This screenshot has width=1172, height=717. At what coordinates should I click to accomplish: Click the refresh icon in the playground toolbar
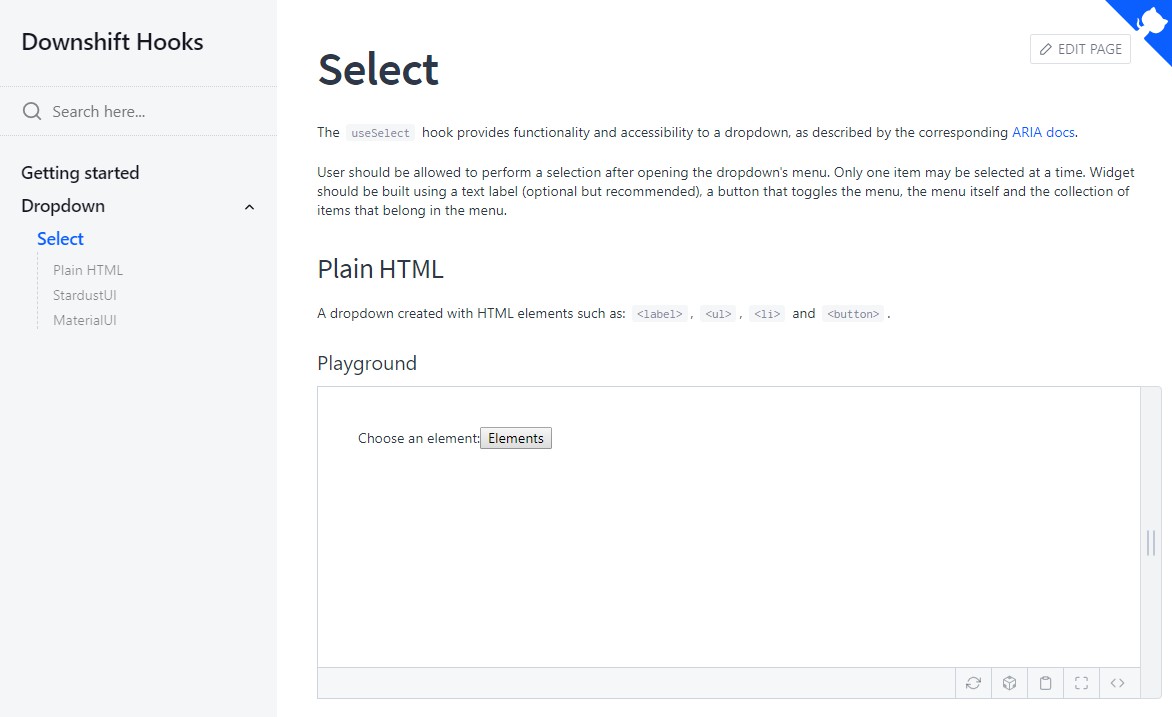pos(973,683)
